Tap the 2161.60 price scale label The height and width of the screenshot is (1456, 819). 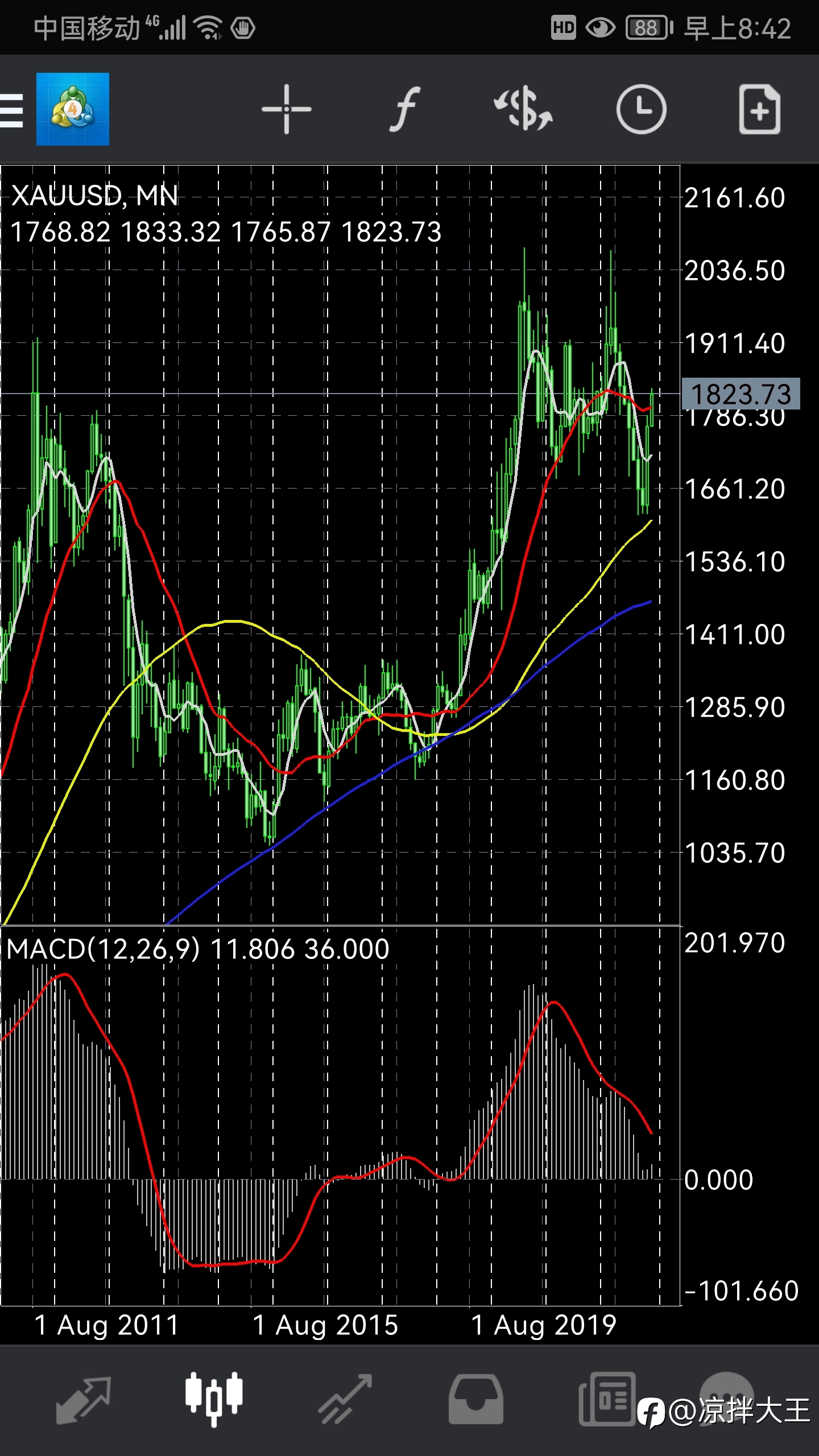tap(734, 198)
